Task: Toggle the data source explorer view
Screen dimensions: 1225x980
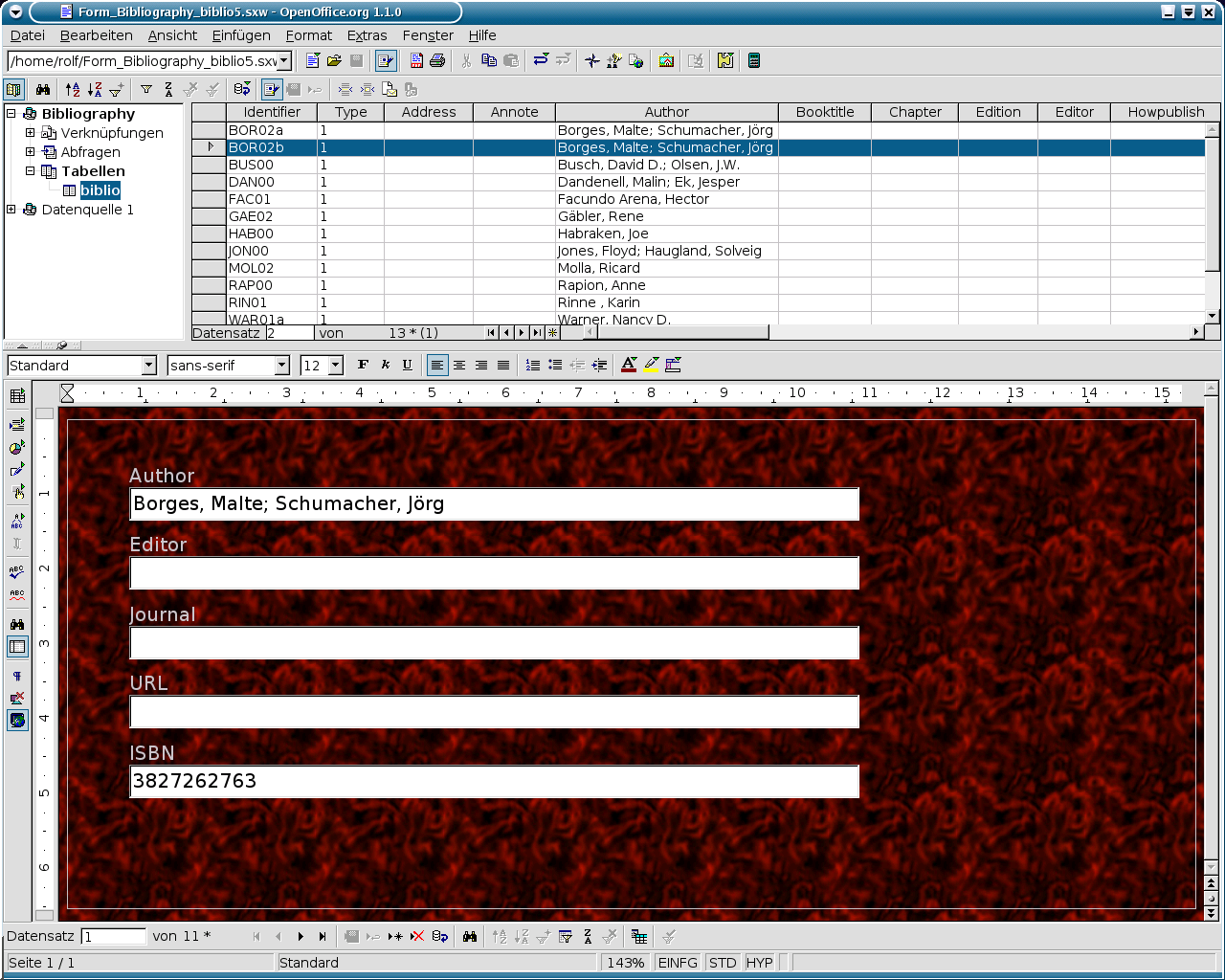Action: (13, 89)
